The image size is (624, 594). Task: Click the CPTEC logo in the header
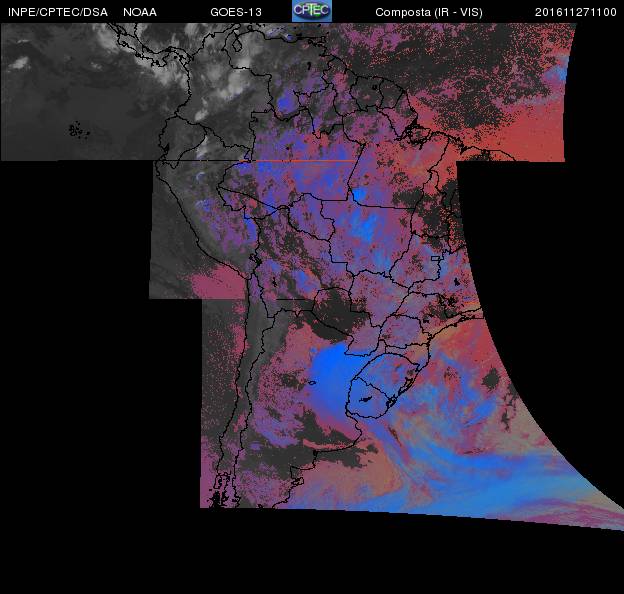click(311, 11)
